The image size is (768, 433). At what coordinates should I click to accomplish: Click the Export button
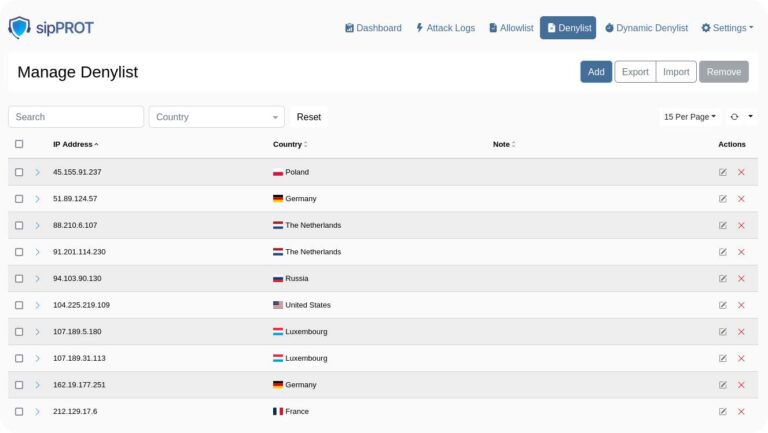(x=635, y=72)
